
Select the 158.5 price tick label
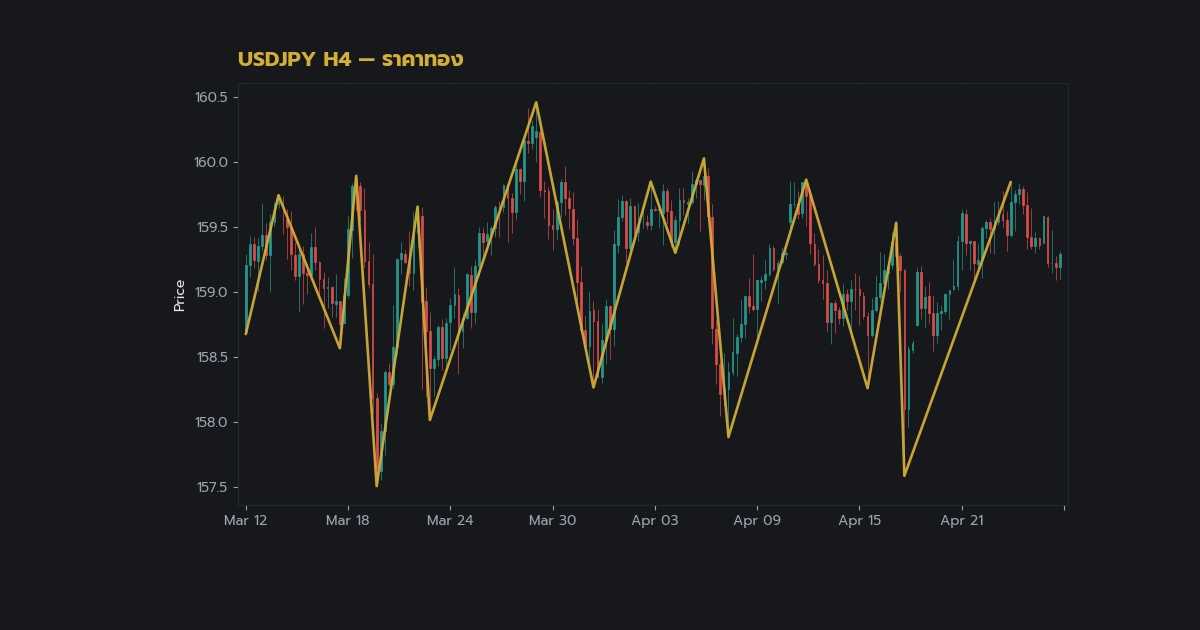click(x=211, y=357)
